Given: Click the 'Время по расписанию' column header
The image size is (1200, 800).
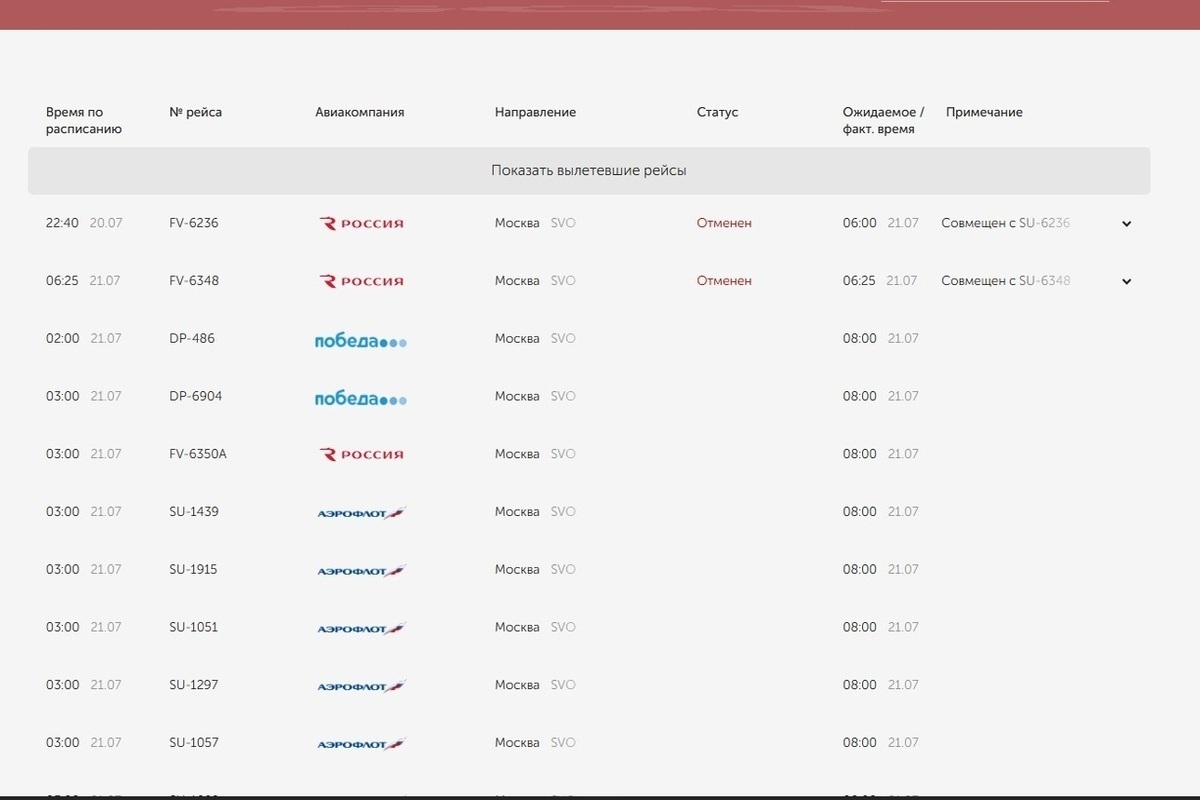Looking at the screenshot, I should (84, 121).
